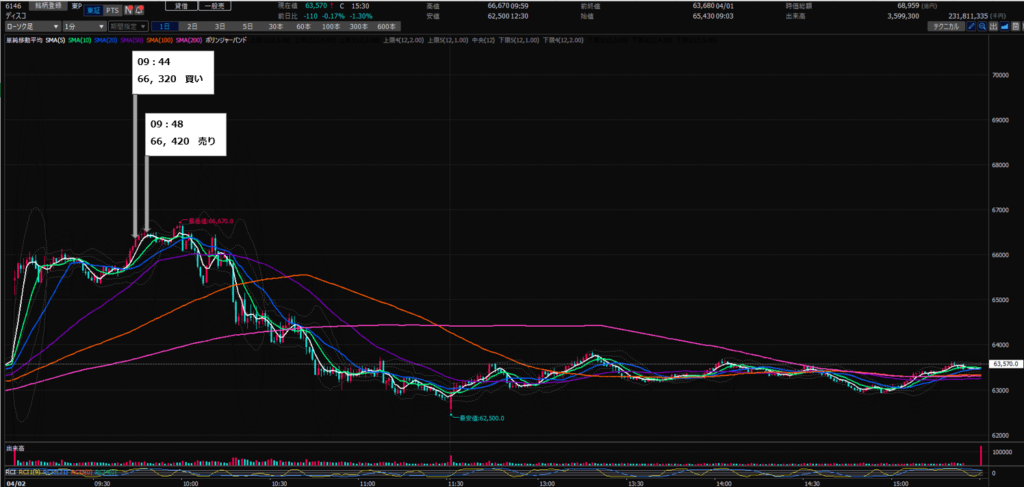1024x487 pixels.
Task: Click the 出 volume display icon
Action: tap(992, 25)
